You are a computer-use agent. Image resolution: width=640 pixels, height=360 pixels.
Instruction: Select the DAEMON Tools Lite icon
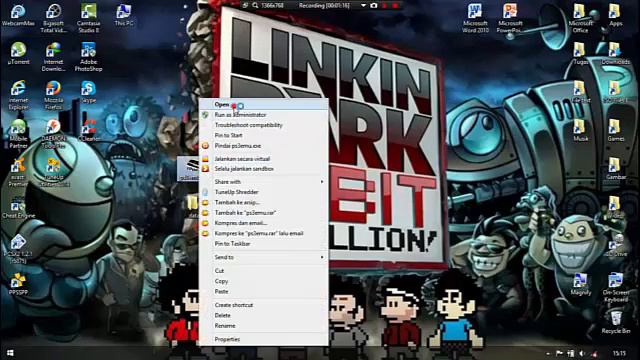53,133
